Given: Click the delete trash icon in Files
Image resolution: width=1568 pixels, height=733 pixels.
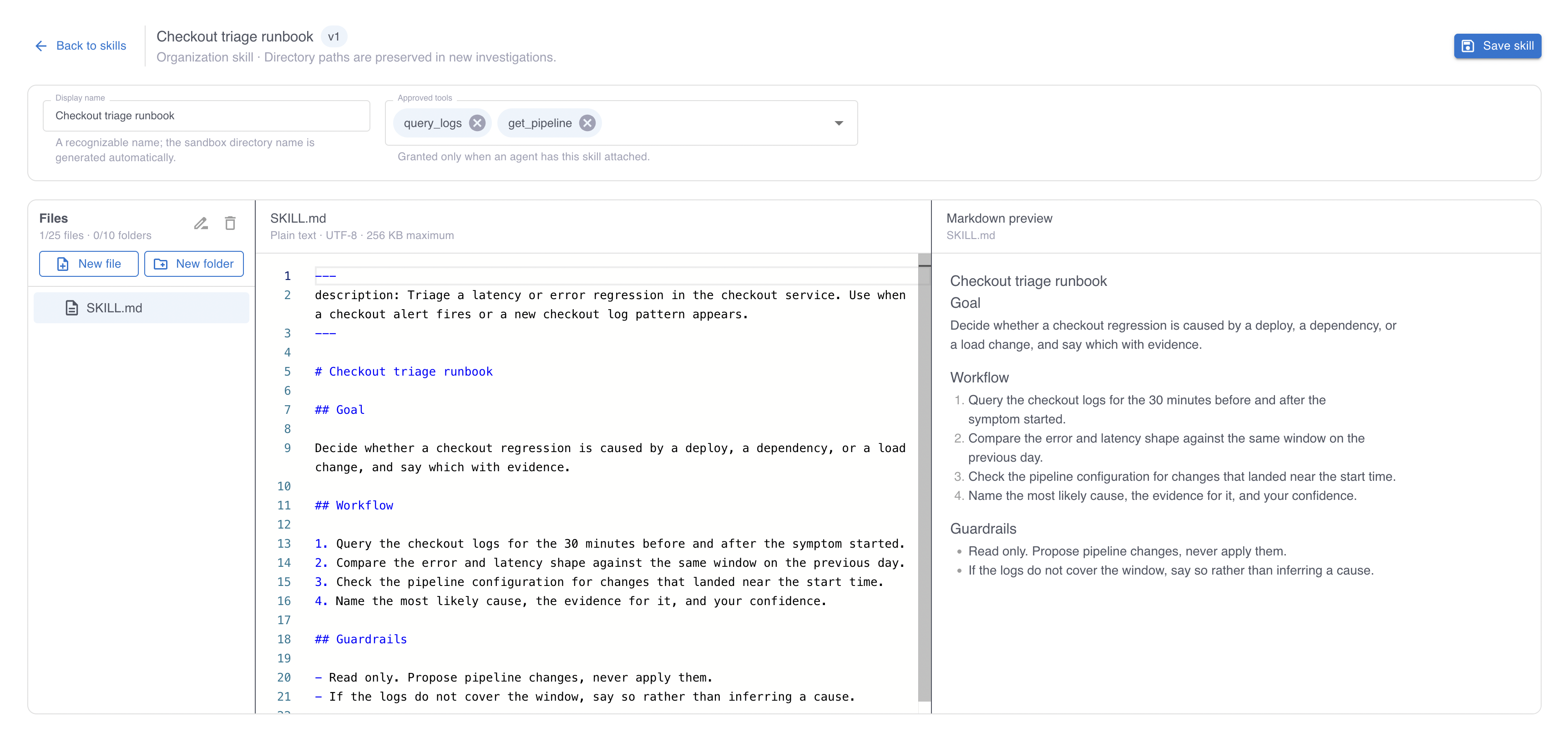Looking at the screenshot, I should pyautogui.click(x=230, y=224).
